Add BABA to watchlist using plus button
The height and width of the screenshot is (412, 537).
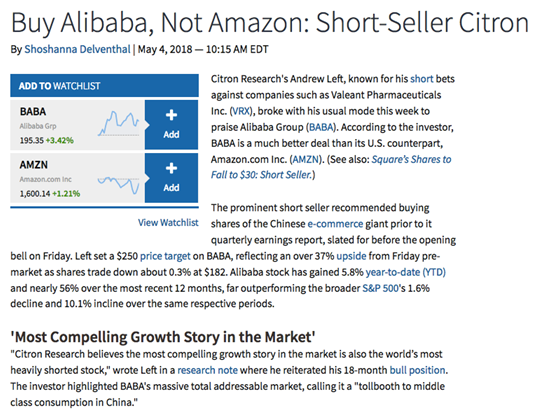click(171, 125)
